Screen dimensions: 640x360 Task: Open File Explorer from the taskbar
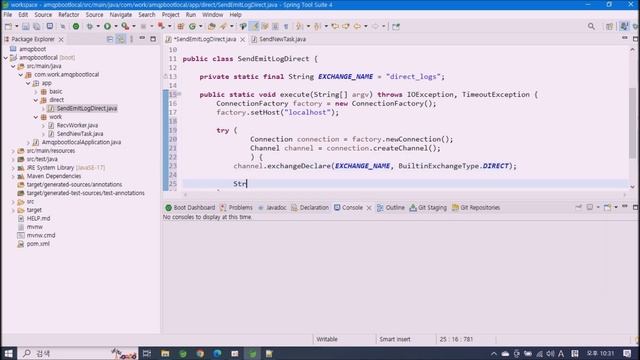tap(165, 353)
